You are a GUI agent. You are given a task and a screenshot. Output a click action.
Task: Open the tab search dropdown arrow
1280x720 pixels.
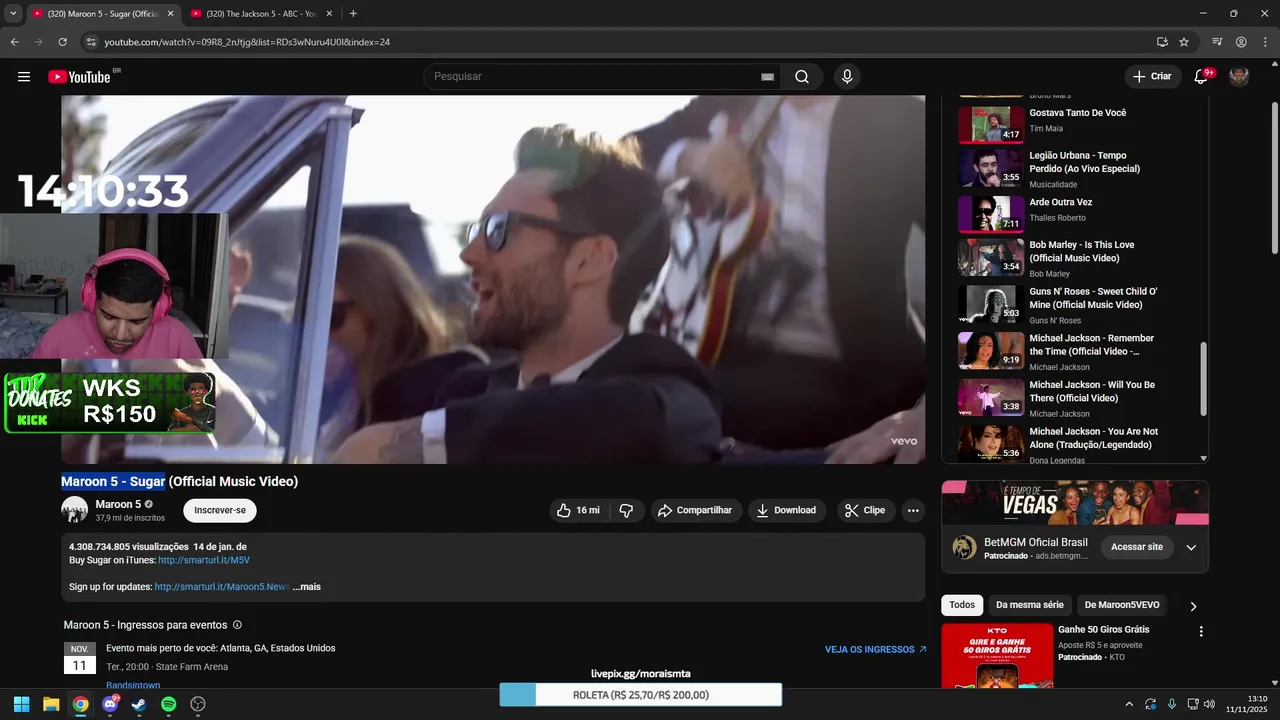(13, 13)
